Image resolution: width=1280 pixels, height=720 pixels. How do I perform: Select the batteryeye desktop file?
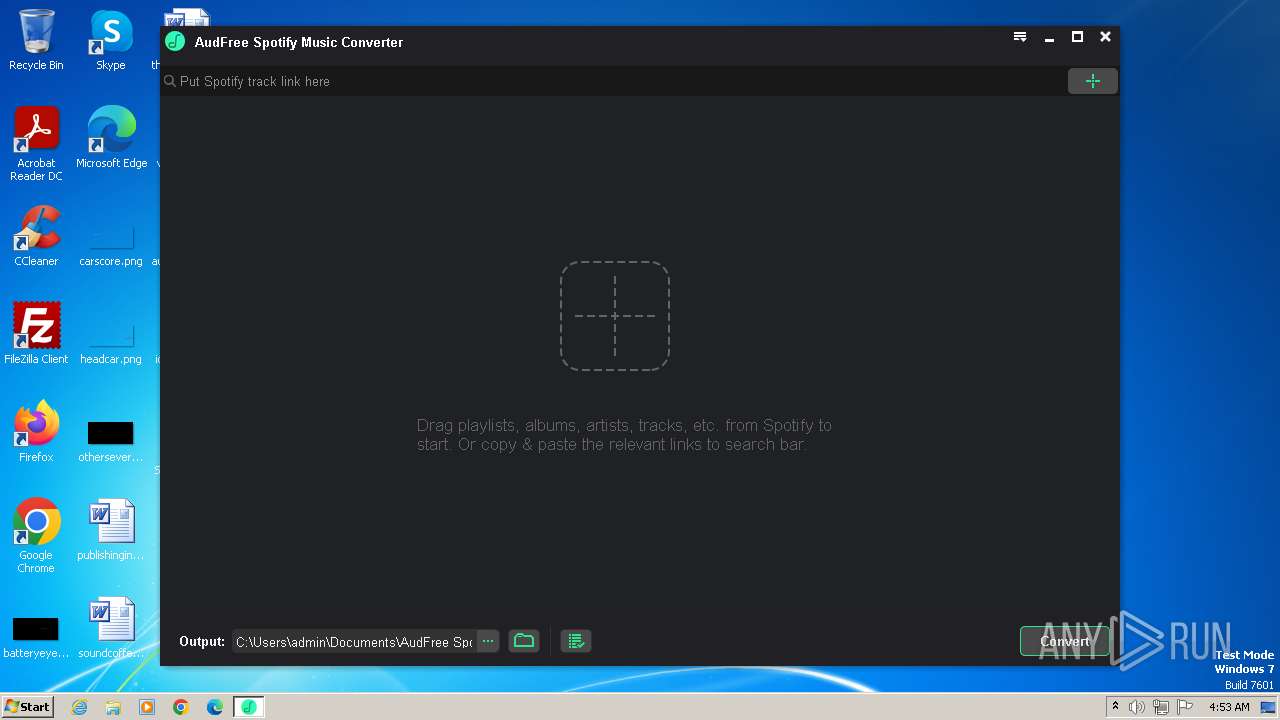(36, 636)
